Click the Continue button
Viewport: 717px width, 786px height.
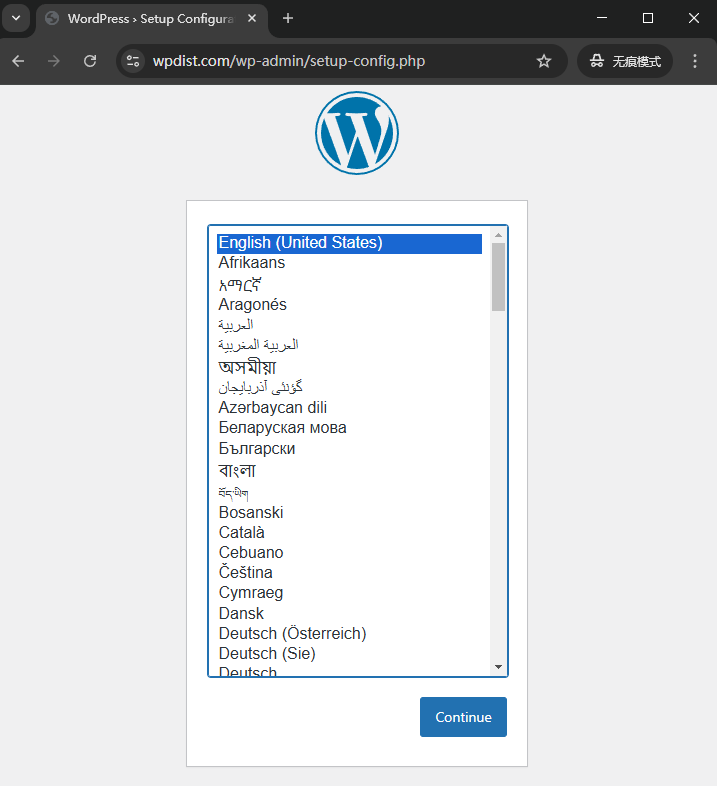click(x=463, y=717)
